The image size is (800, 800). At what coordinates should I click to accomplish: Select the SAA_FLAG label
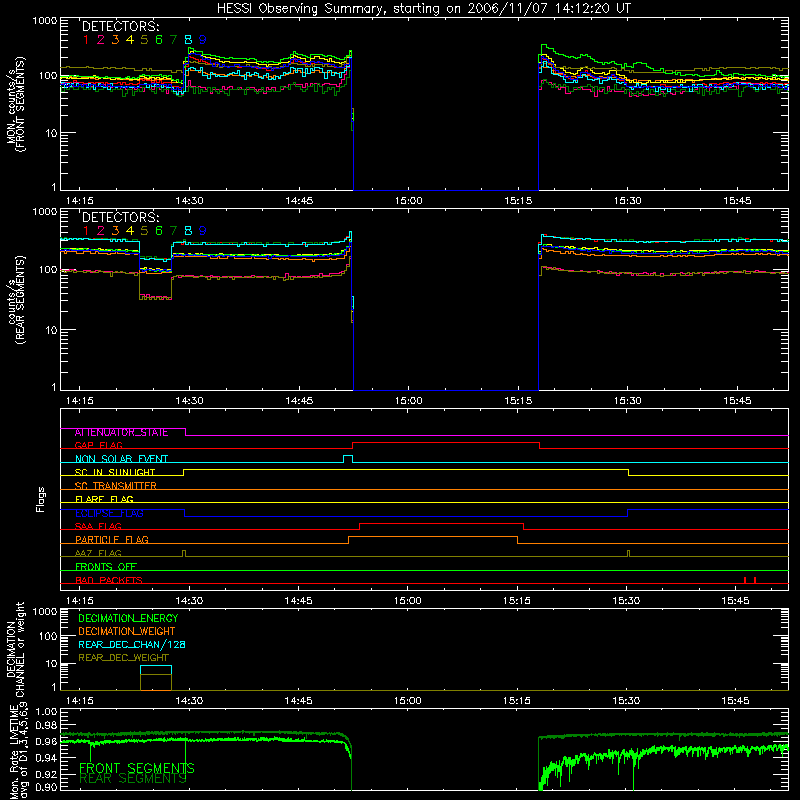(x=98, y=526)
